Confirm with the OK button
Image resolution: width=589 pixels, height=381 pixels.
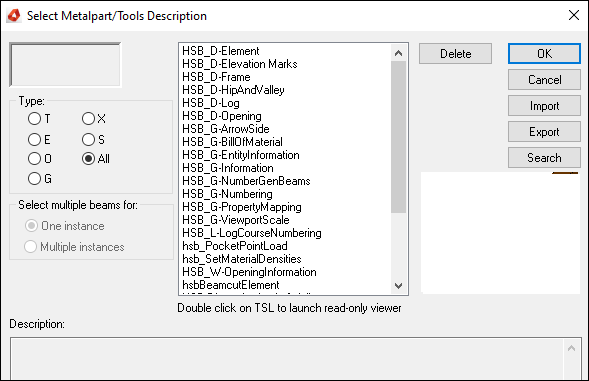(x=544, y=54)
